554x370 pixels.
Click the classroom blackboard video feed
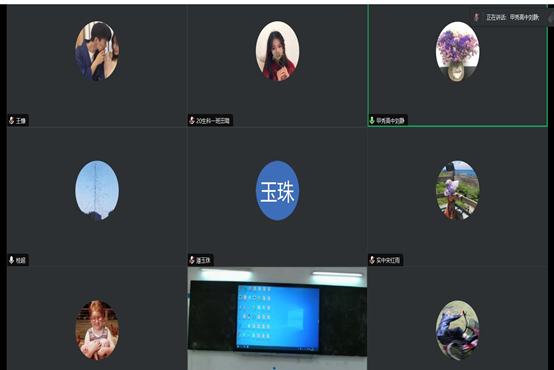(277, 318)
